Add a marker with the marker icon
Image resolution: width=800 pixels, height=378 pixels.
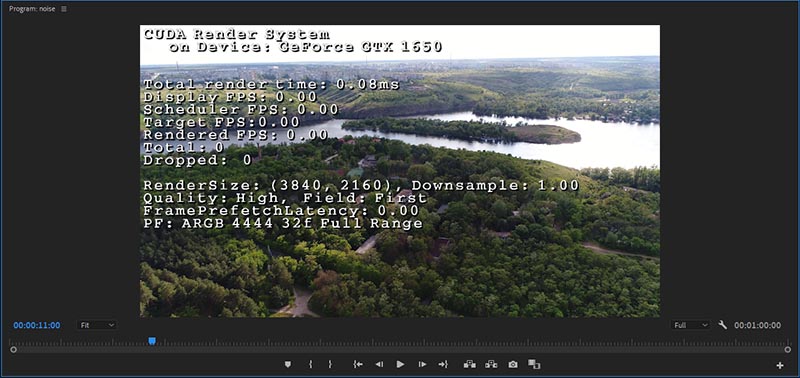click(288, 364)
